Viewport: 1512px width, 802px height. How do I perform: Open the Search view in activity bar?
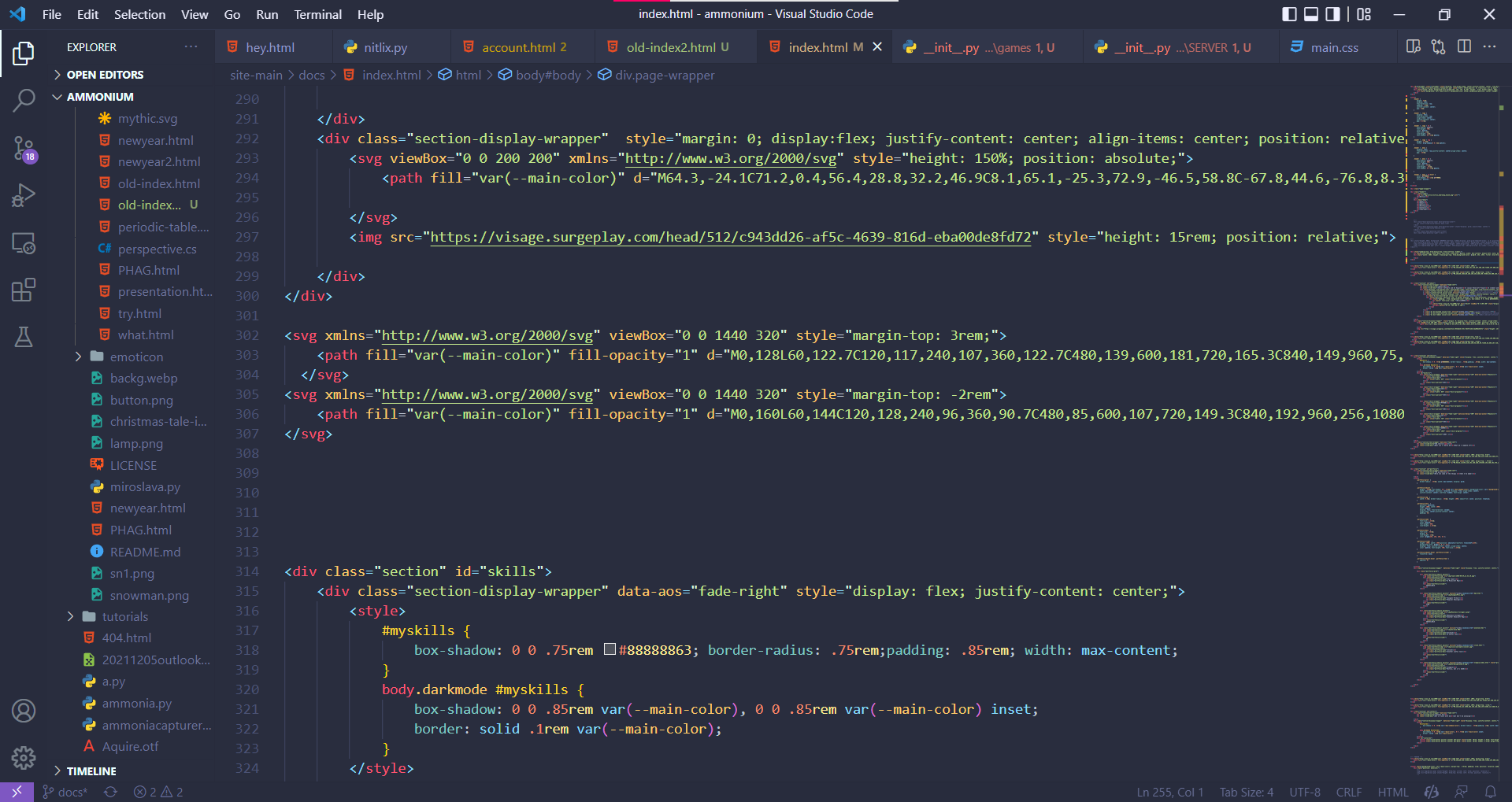pyautogui.click(x=24, y=100)
